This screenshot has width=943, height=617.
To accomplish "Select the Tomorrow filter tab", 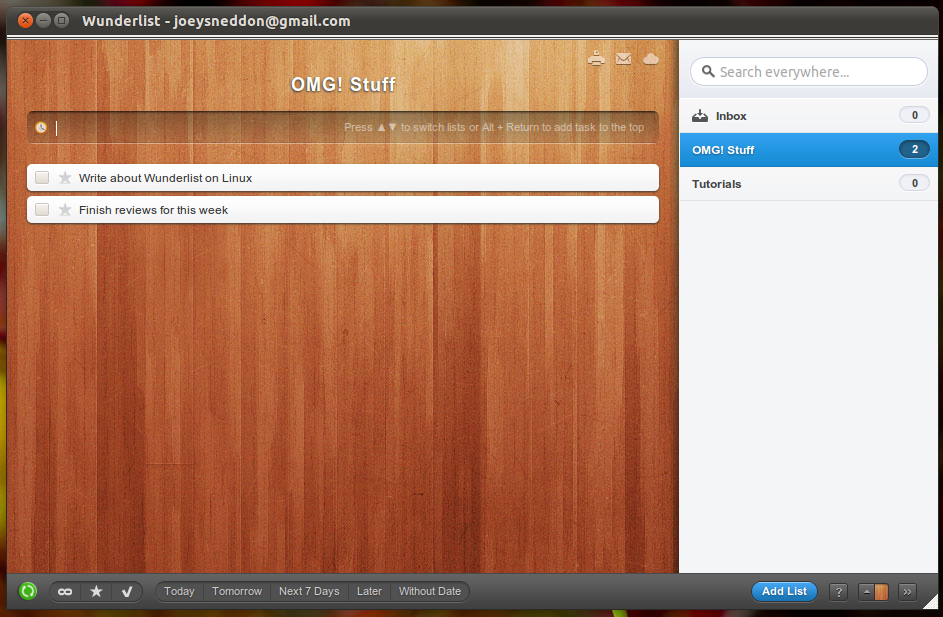I will (x=237, y=591).
